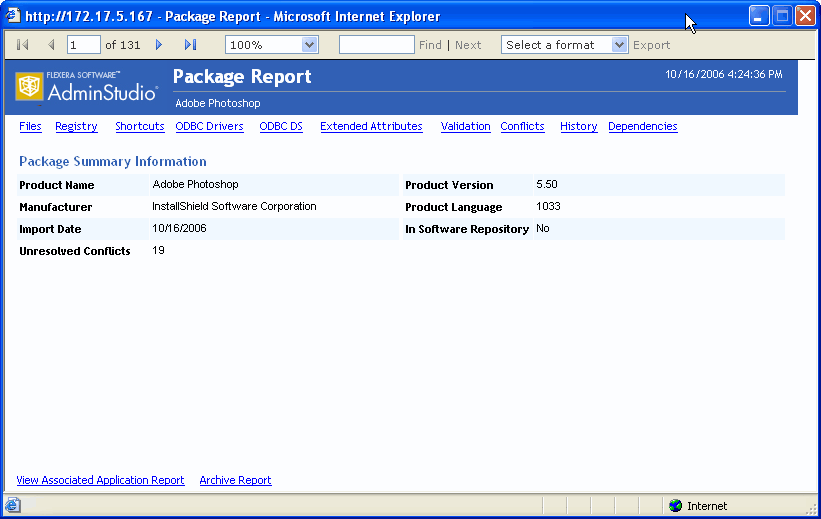This screenshot has height=519, width=821.
Task: Jump to the Registry section
Action: pos(76,127)
